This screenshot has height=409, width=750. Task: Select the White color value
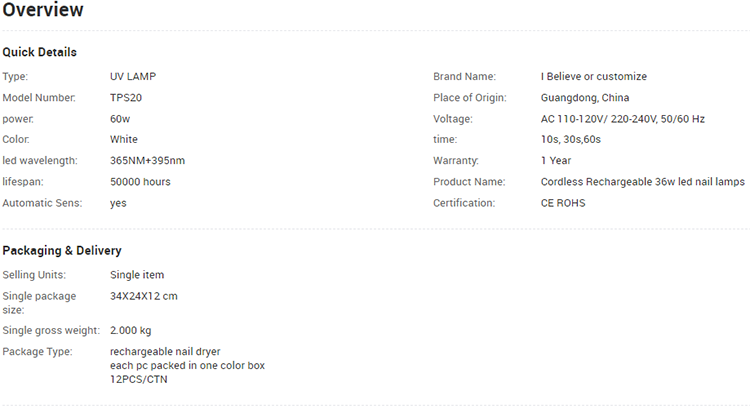pyautogui.click(x=124, y=139)
